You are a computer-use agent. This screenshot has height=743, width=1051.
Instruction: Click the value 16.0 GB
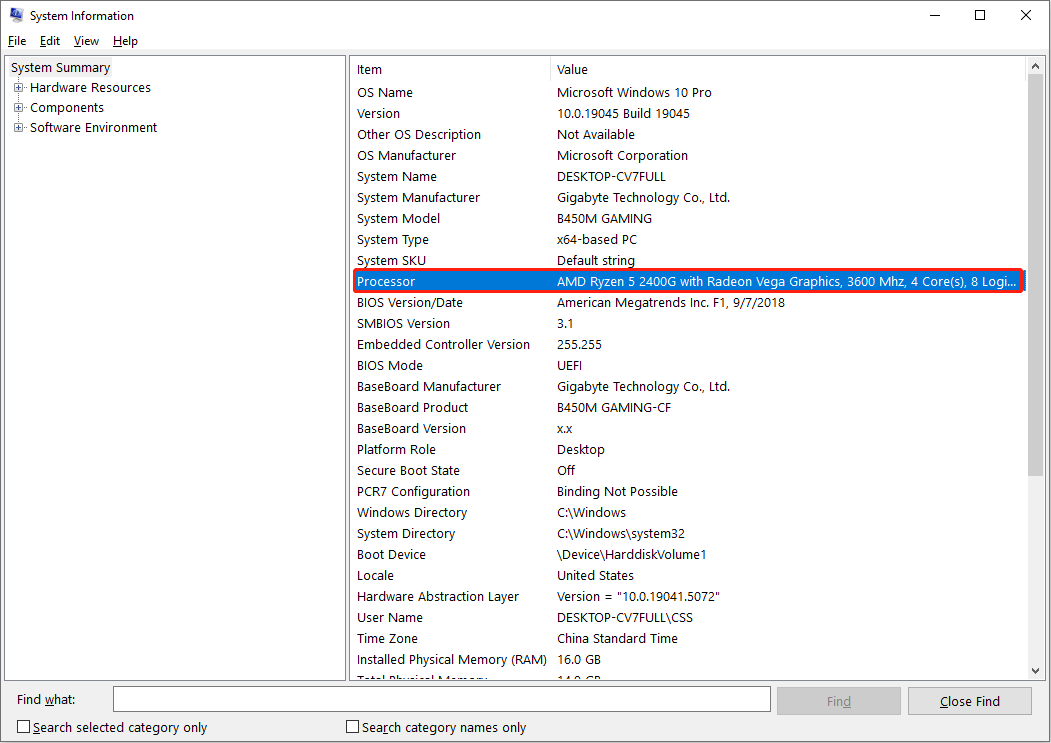pos(579,660)
